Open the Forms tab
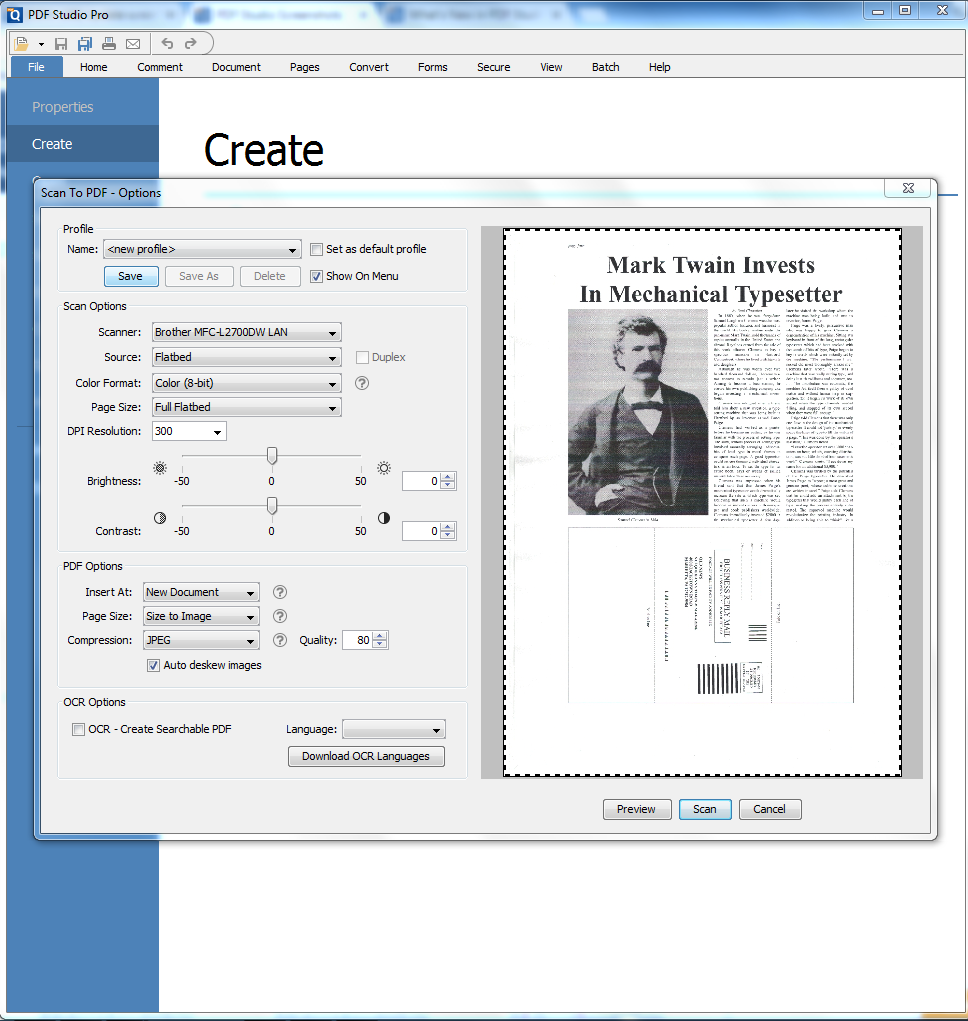The height and width of the screenshot is (1021, 968). [433, 67]
